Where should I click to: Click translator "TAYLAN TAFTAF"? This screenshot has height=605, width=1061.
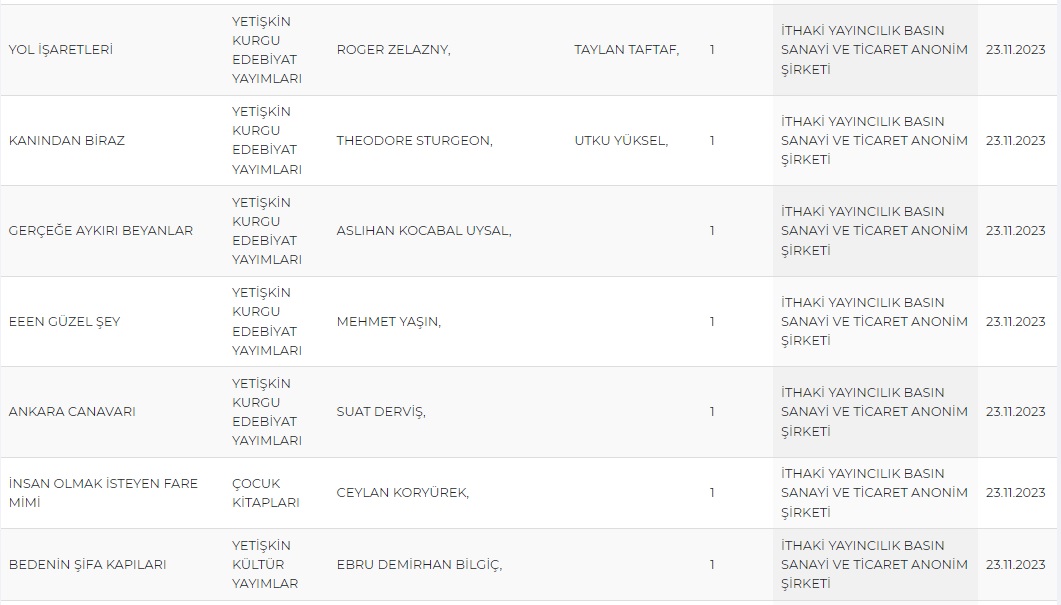[627, 49]
